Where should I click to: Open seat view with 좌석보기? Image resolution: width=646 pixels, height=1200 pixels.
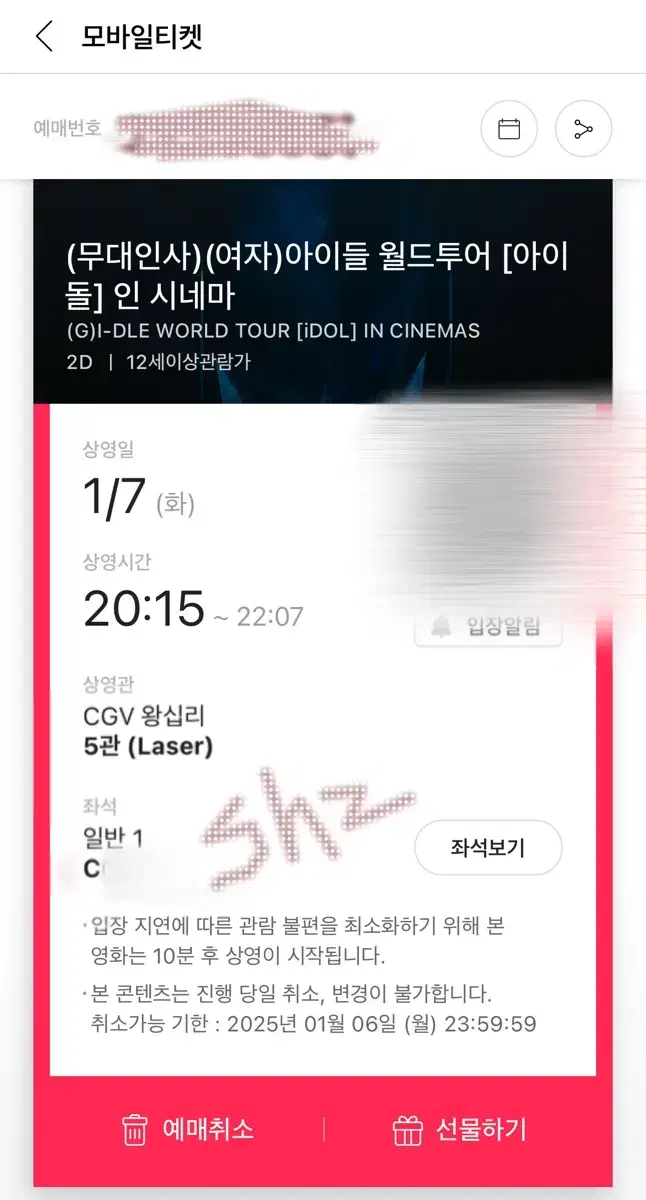[488, 848]
